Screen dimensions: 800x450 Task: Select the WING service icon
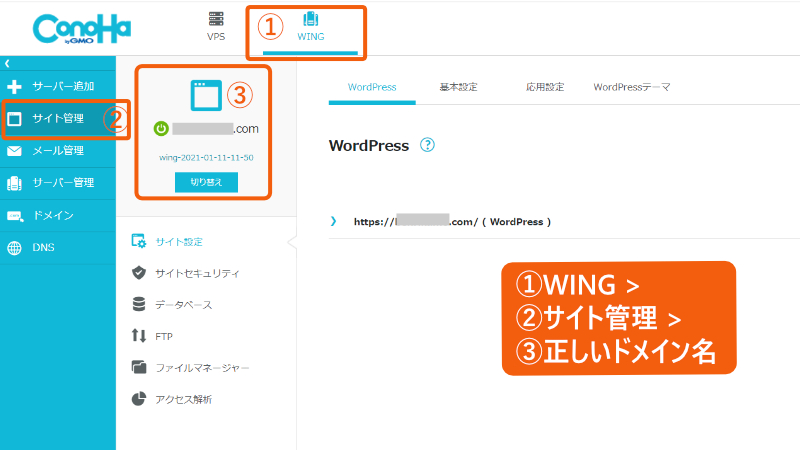click(310, 19)
